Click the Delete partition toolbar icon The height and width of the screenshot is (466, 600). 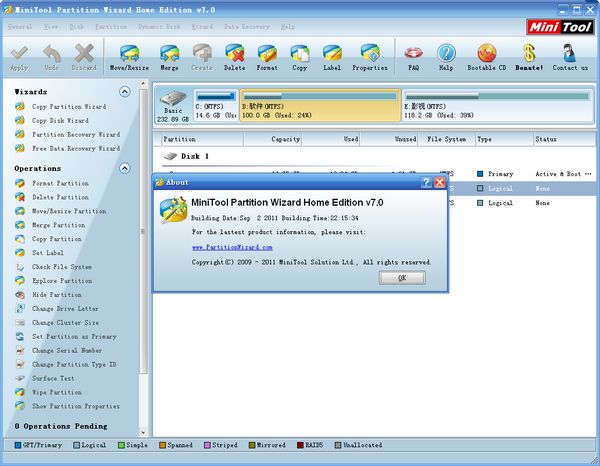235,56
